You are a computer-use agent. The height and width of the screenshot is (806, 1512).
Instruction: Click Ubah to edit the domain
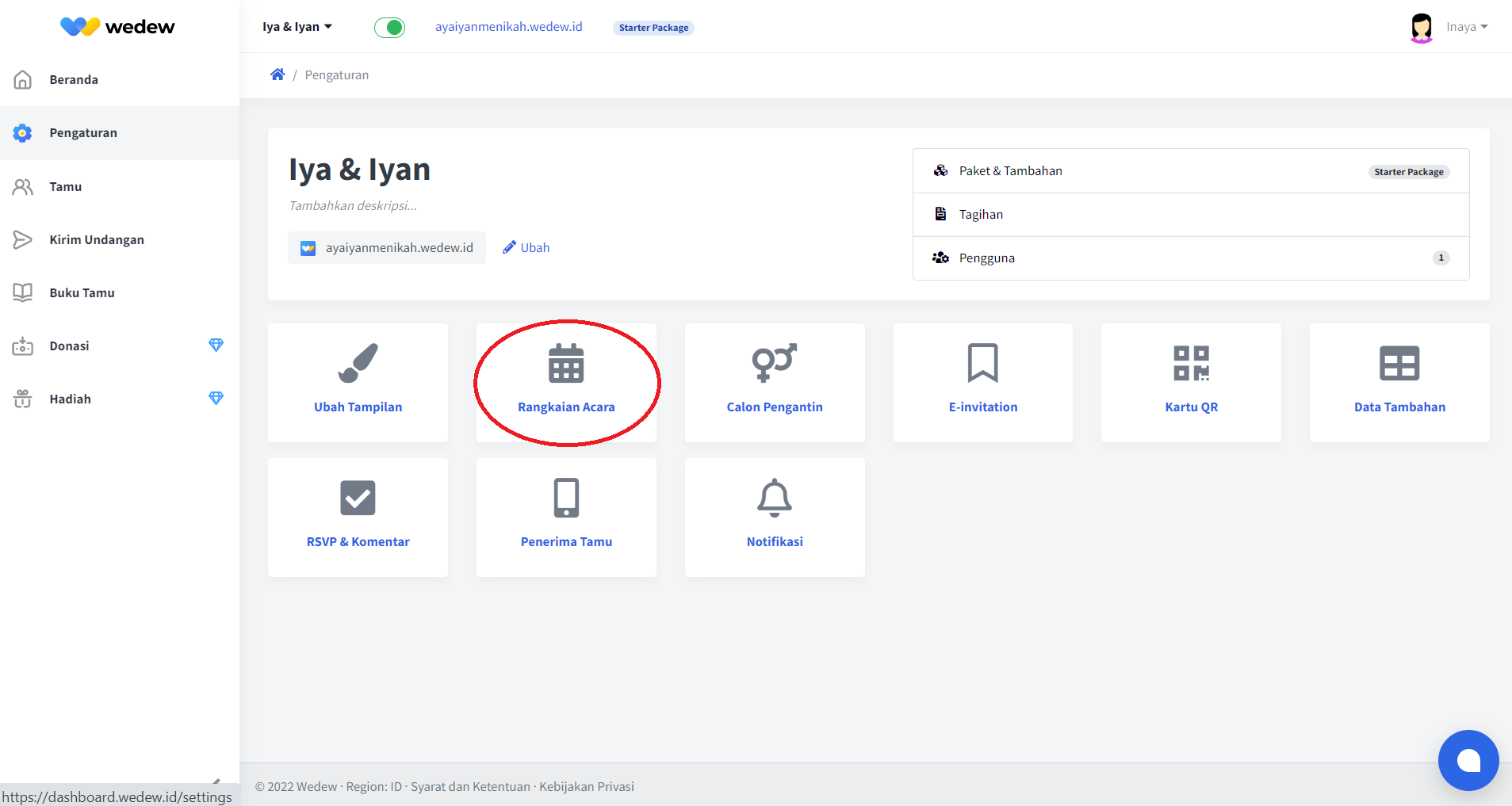526,247
